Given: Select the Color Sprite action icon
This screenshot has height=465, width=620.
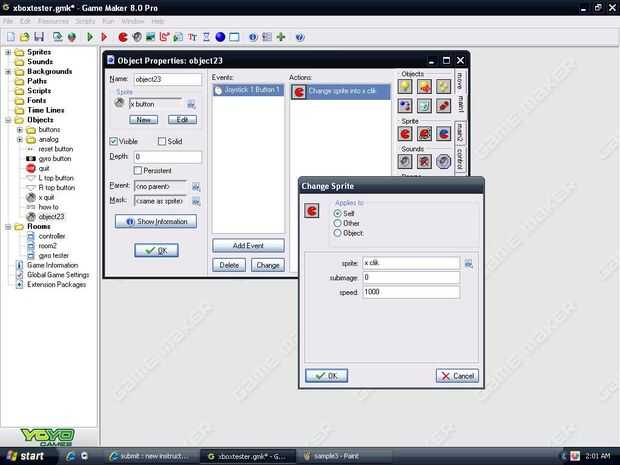Looking at the screenshot, I should [x=443, y=134].
